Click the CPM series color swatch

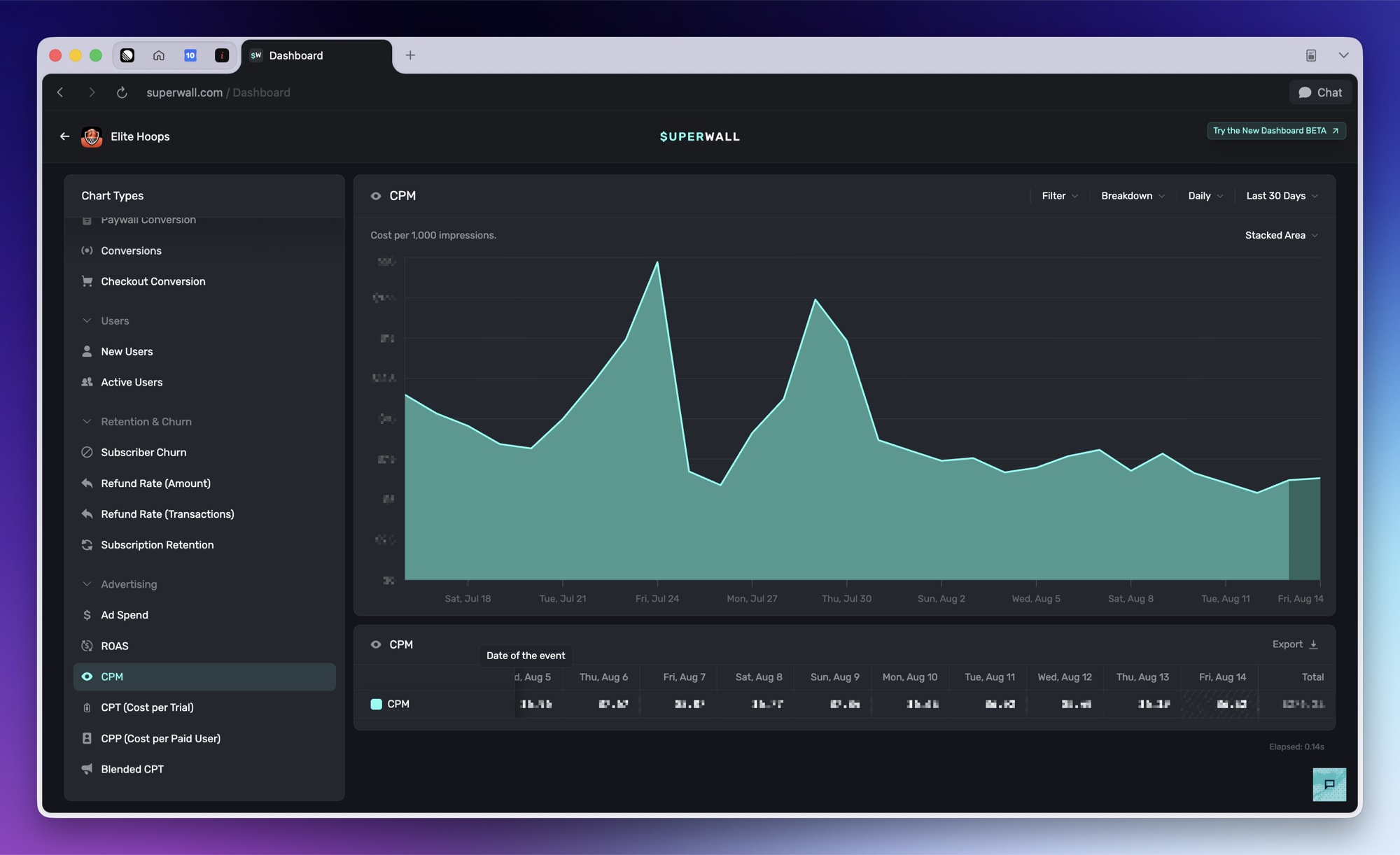click(376, 704)
